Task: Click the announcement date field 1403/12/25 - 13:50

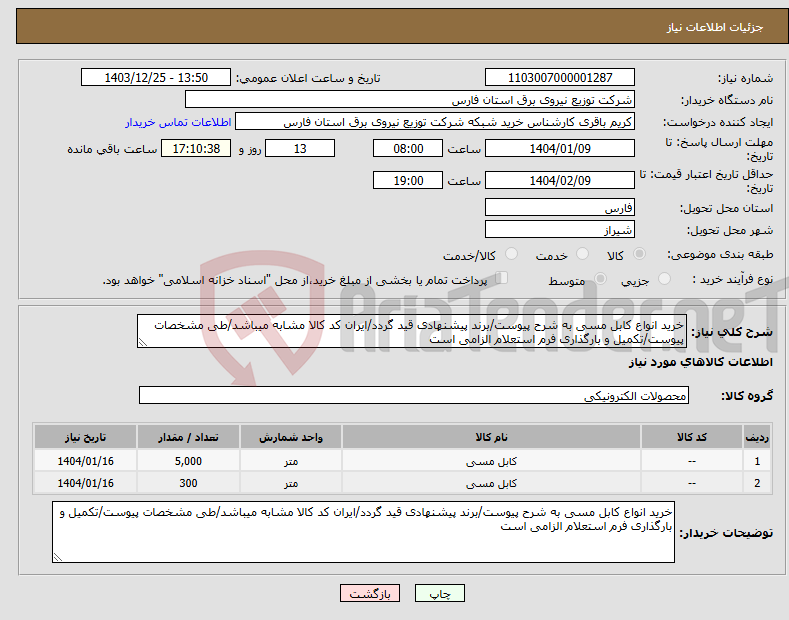Action: point(156,78)
